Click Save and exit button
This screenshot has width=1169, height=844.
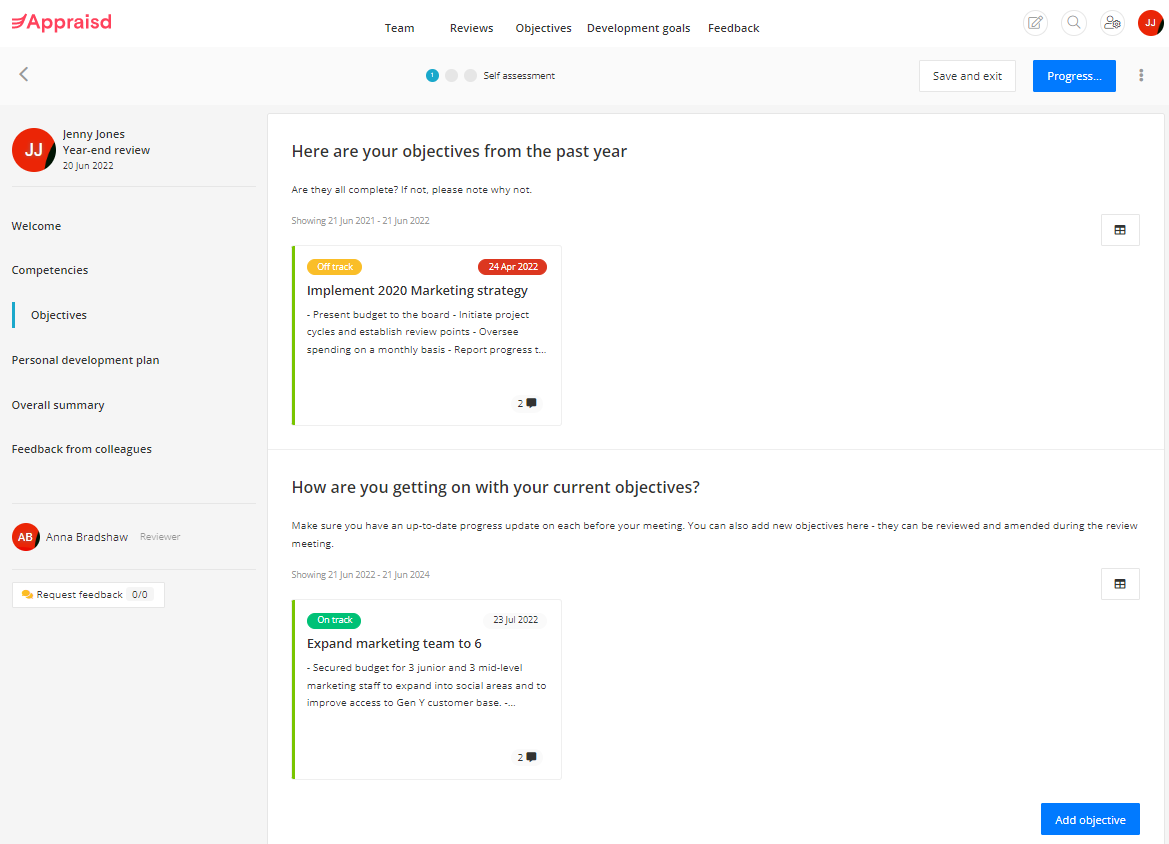click(x=967, y=76)
